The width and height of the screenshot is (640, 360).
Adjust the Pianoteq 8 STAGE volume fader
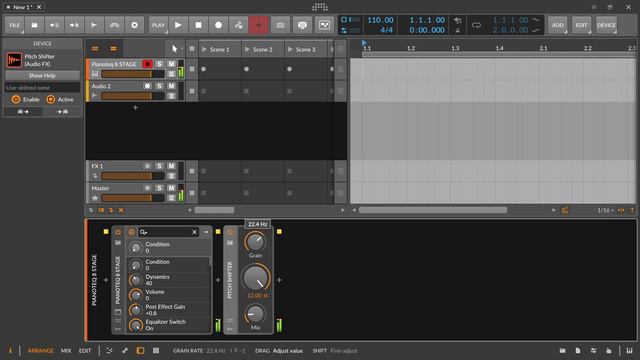(x=133, y=74)
